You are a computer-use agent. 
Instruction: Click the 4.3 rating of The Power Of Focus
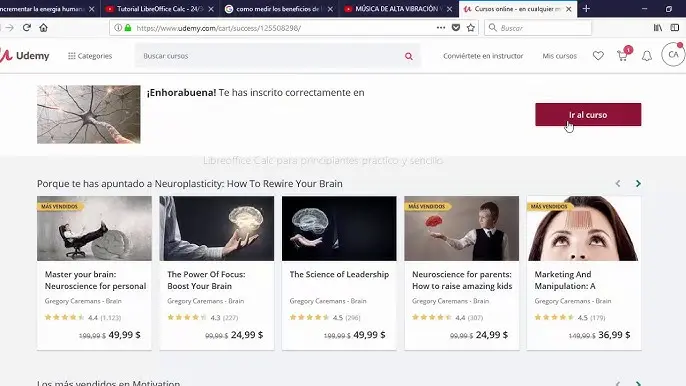[x=215, y=318]
